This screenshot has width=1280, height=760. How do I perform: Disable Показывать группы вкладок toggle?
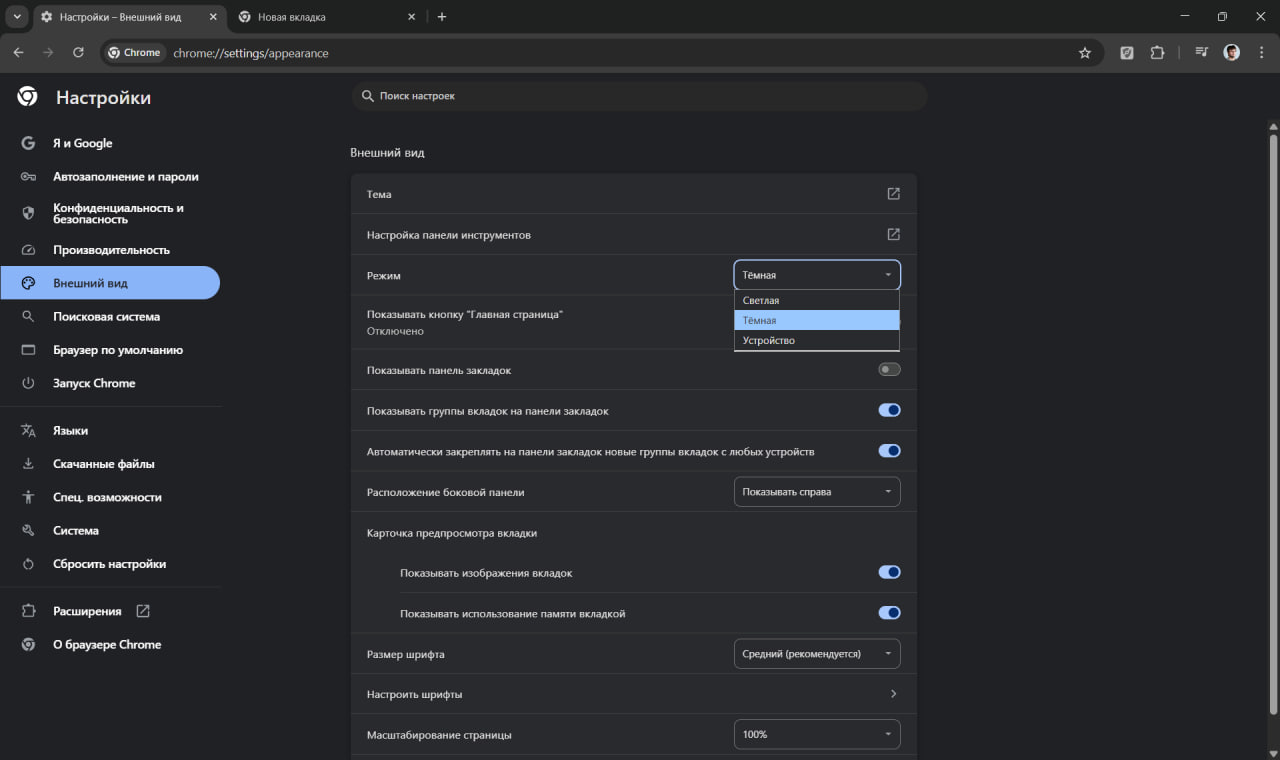(889, 411)
